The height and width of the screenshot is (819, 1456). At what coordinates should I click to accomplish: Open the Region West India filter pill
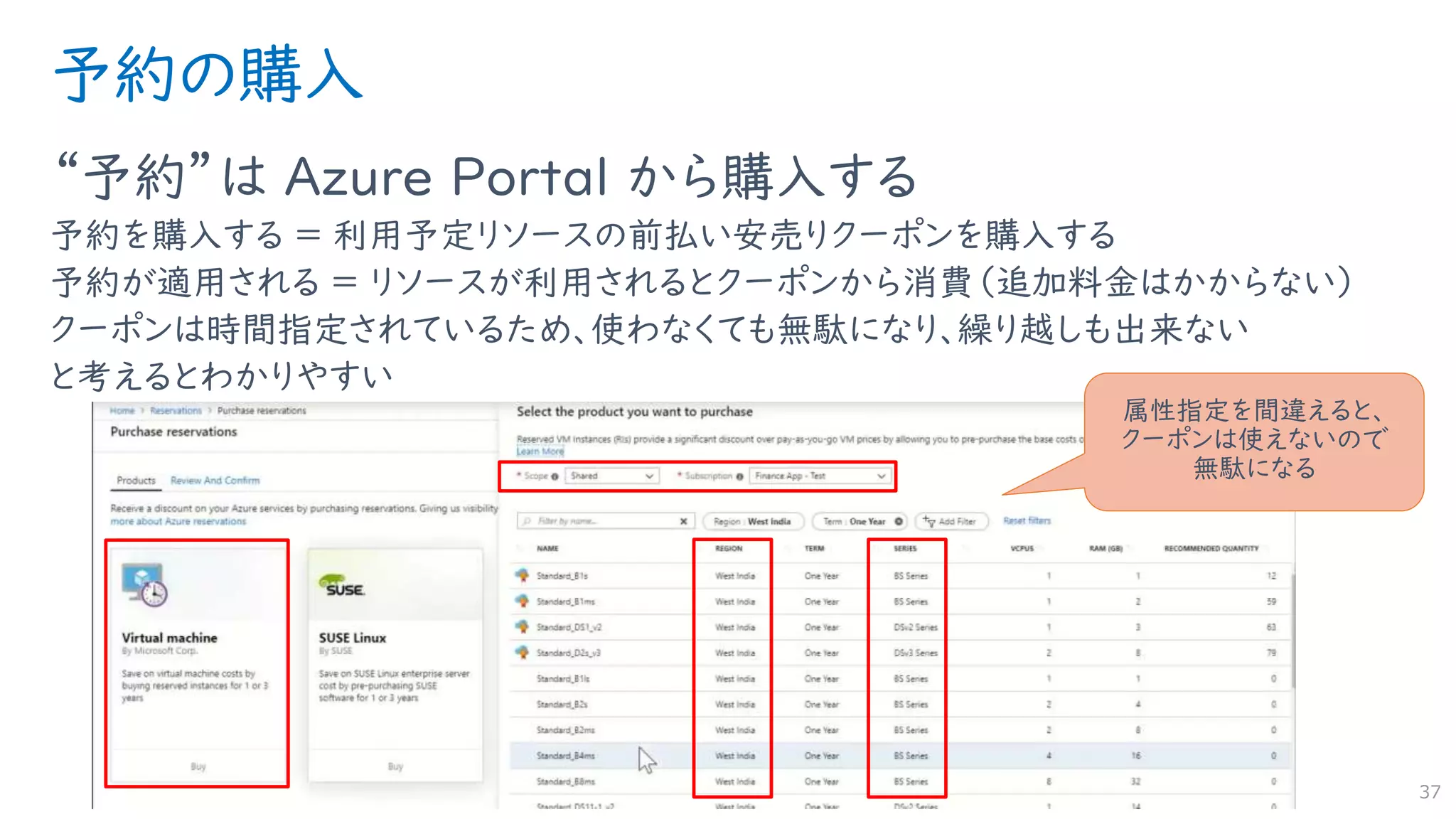[x=753, y=521]
